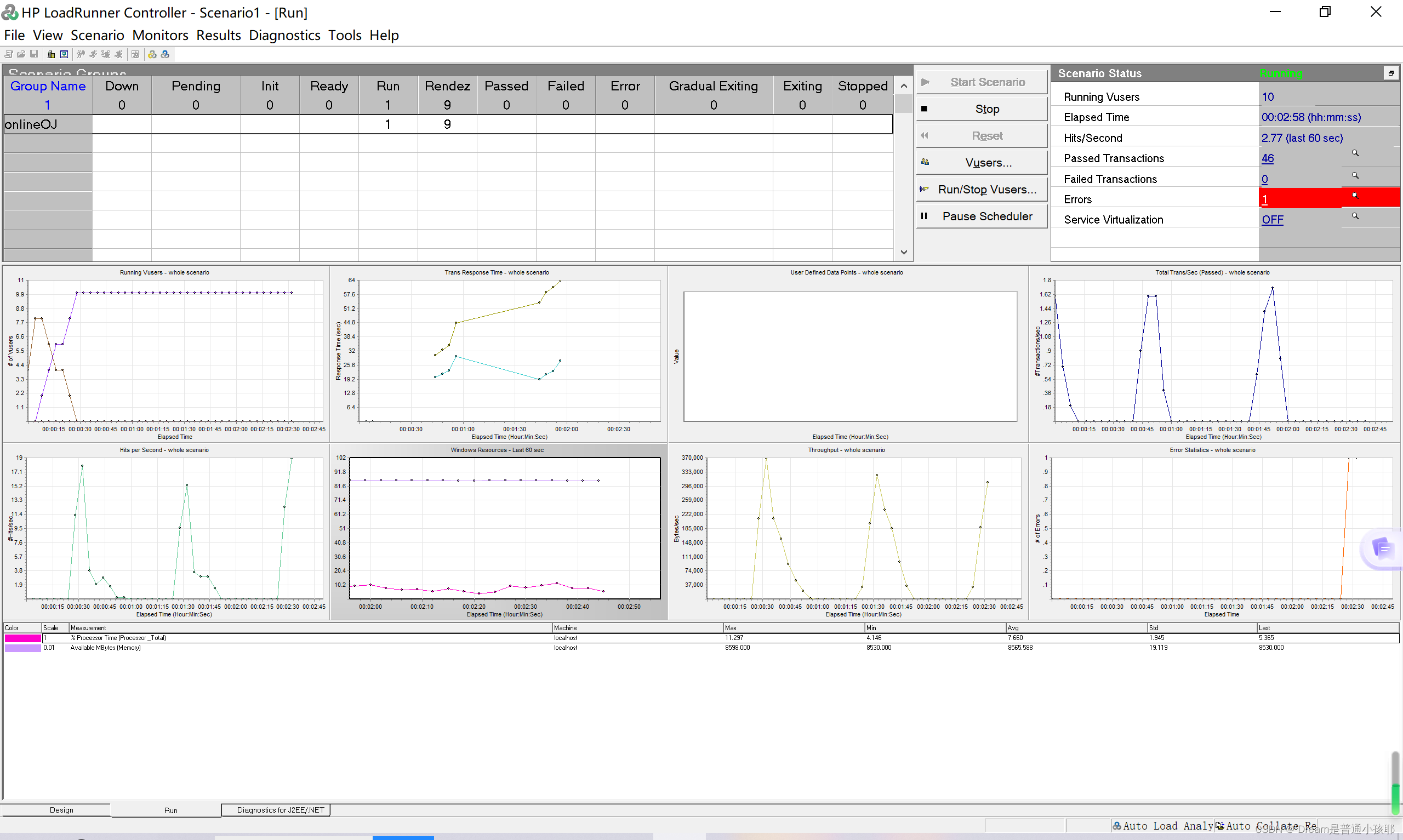
Task: Click the Pause Scheduler button
Action: click(982, 216)
